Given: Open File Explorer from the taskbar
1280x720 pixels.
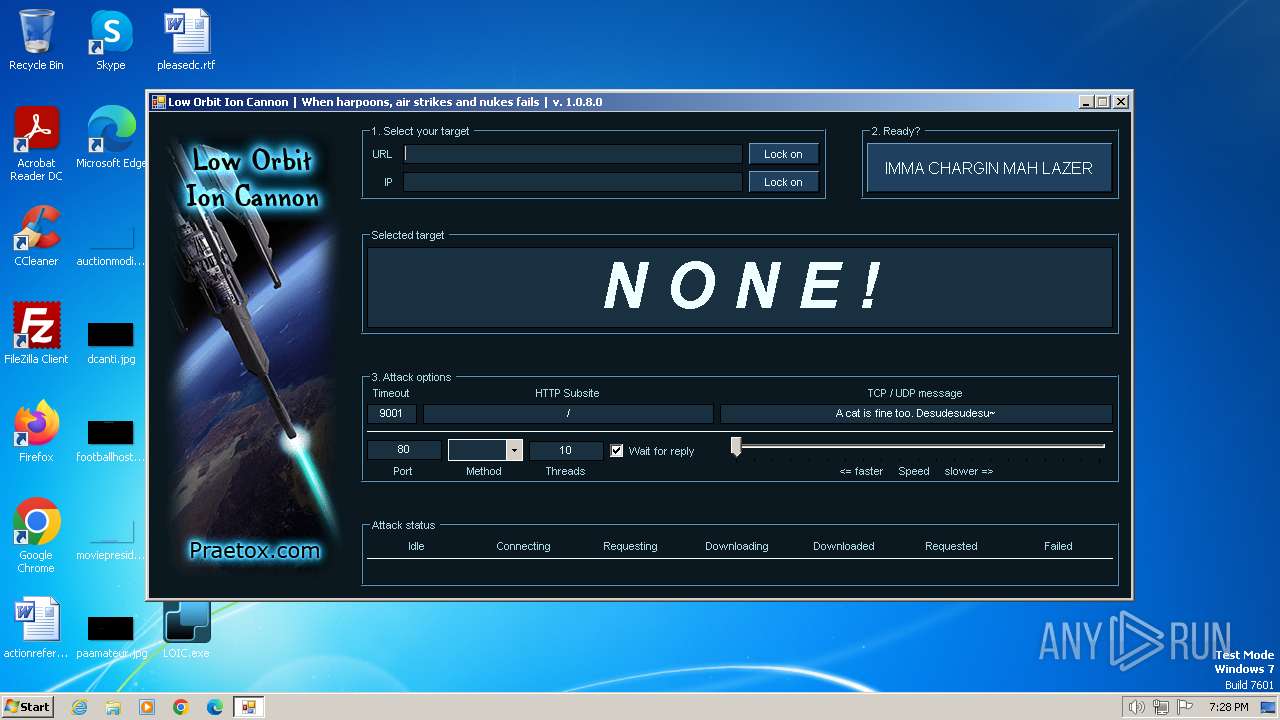Looking at the screenshot, I should (x=113, y=707).
